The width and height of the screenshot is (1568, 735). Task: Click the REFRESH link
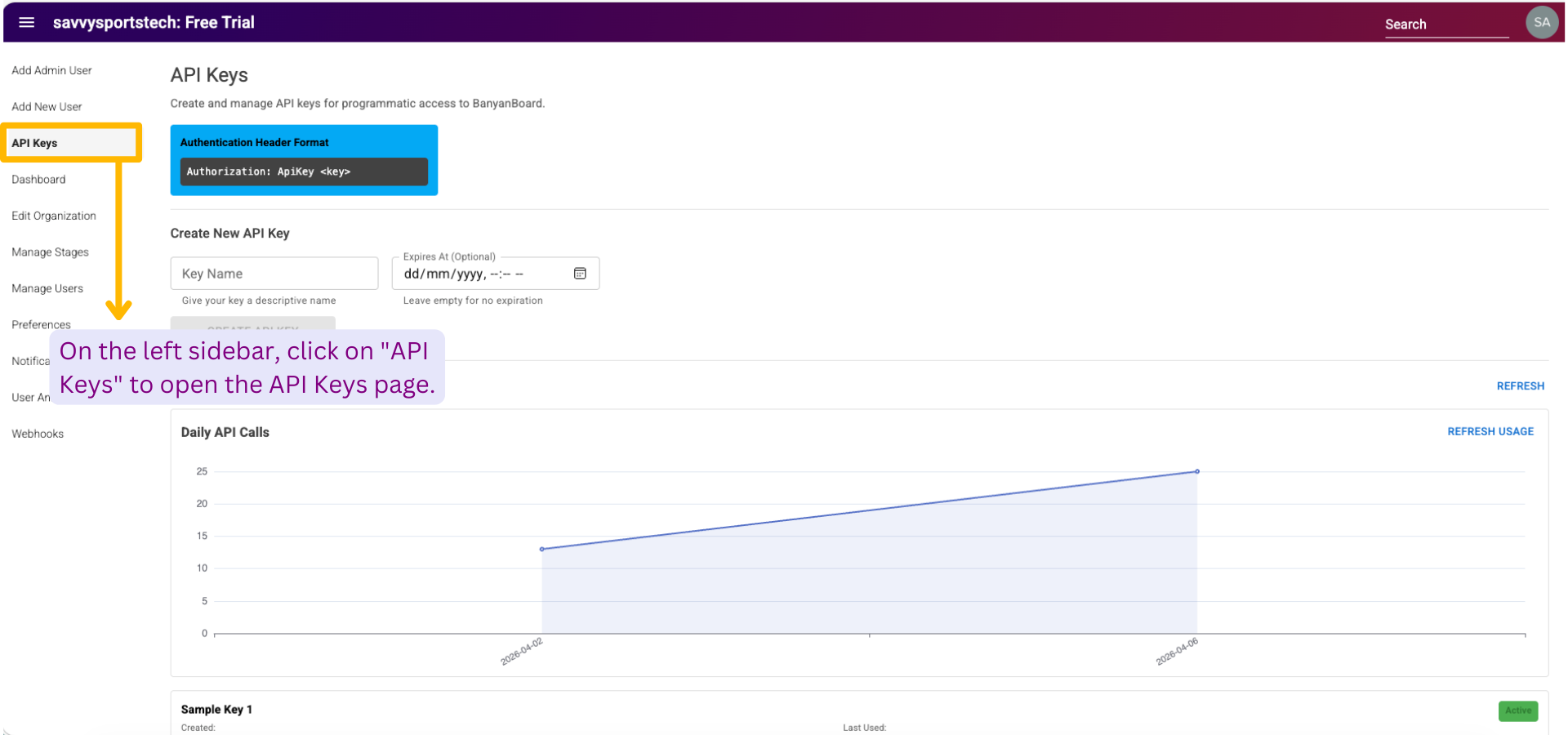click(x=1520, y=386)
